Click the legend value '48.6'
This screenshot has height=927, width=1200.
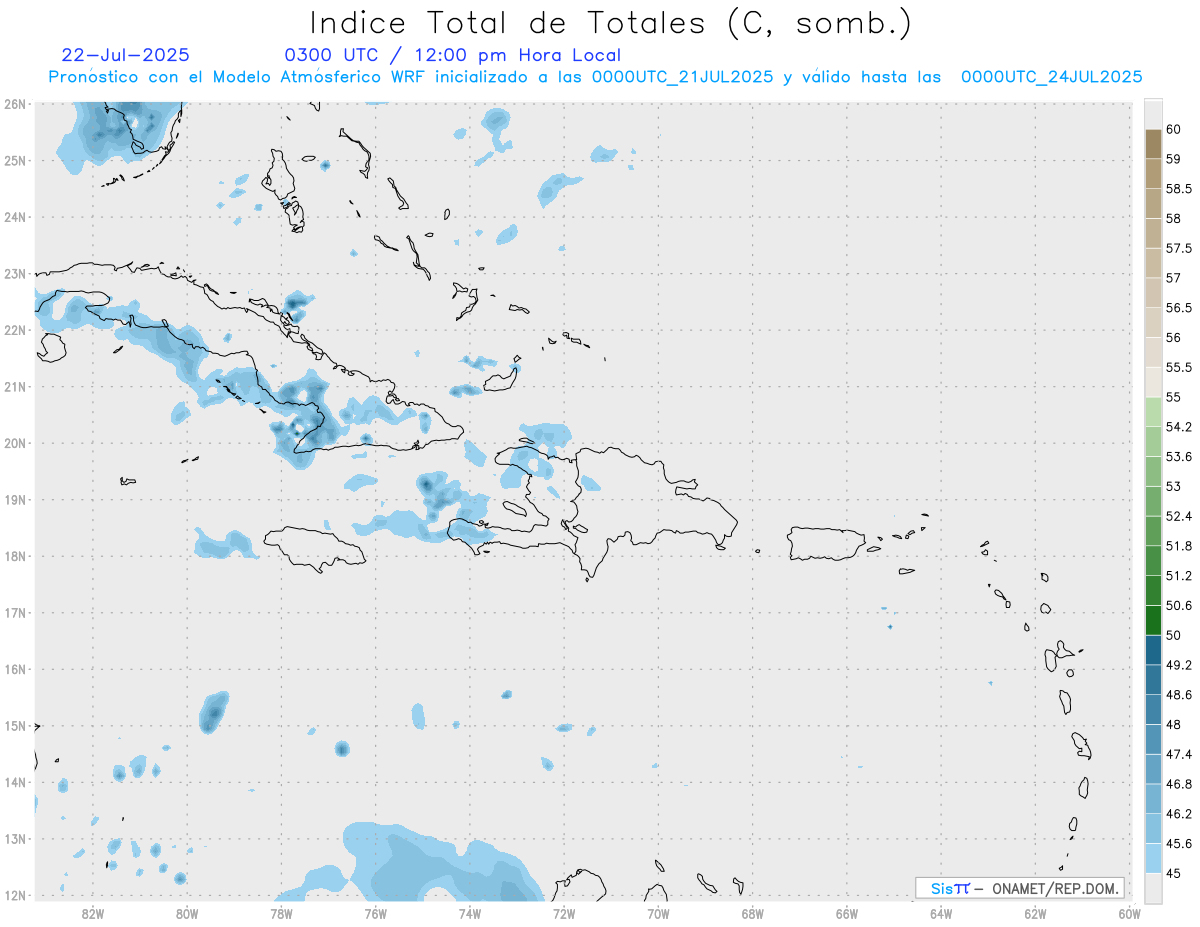click(1179, 695)
